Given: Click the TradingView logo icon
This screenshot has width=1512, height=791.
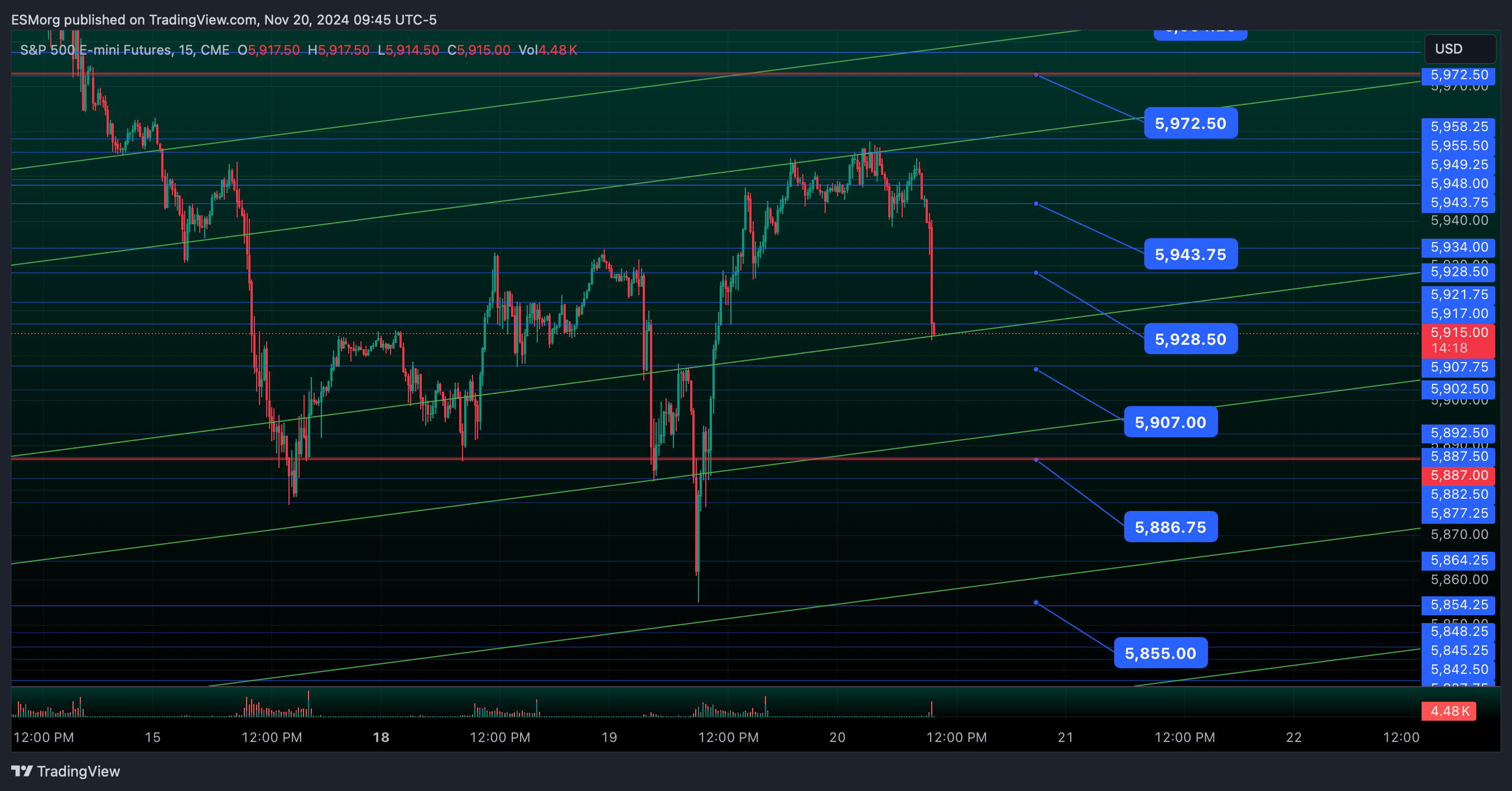Looking at the screenshot, I should click(22, 770).
